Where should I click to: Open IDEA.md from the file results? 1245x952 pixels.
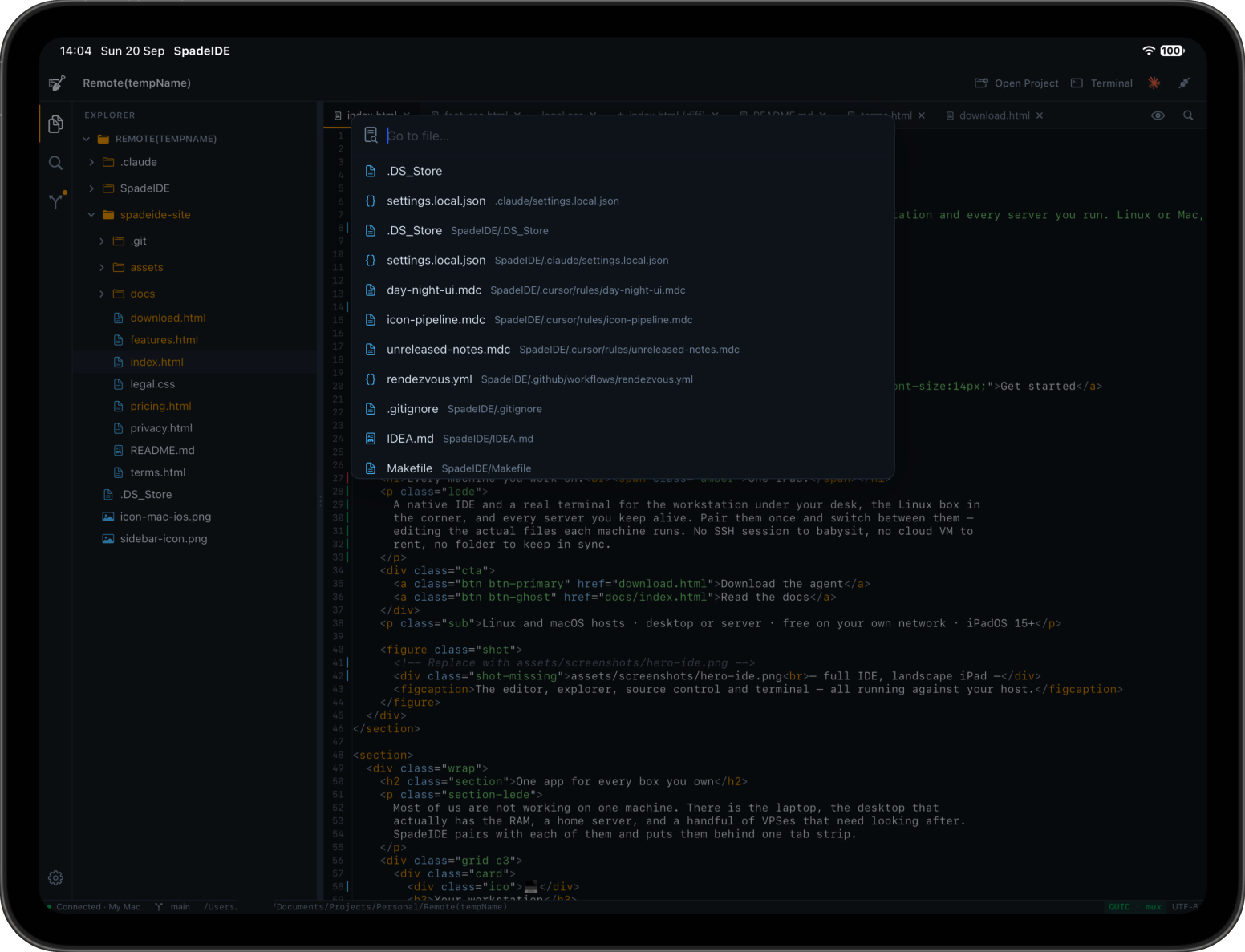tap(622, 438)
